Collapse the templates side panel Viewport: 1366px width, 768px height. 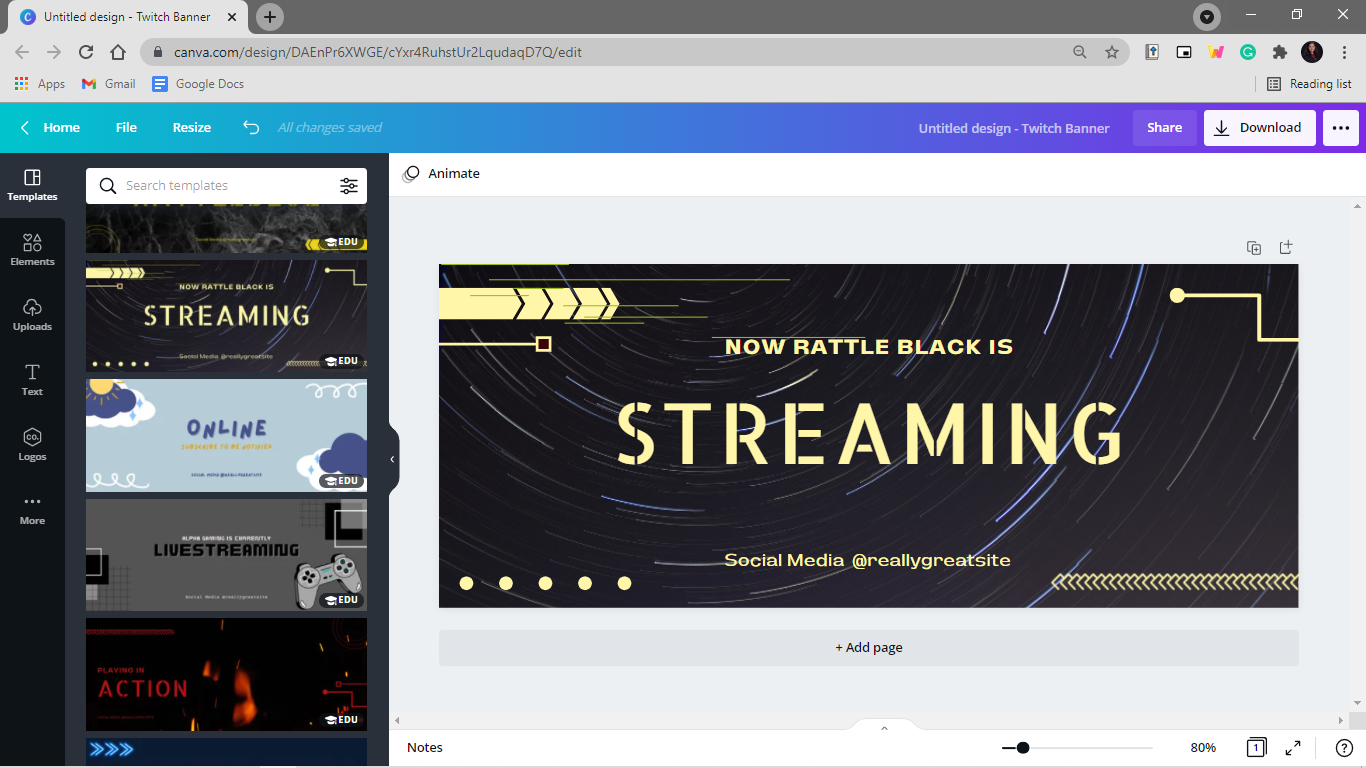point(392,459)
